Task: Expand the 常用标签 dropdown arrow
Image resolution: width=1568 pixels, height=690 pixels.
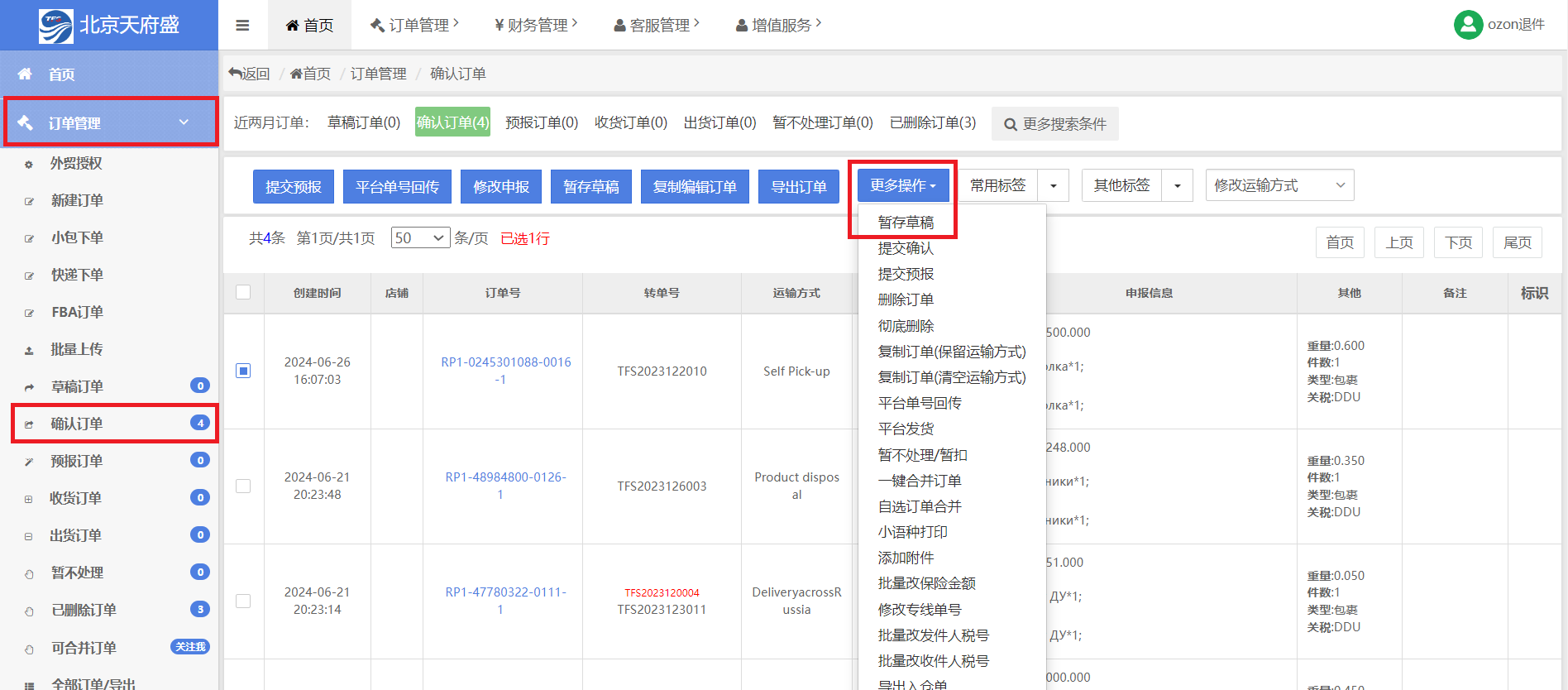Action: tap(1053, 185)
